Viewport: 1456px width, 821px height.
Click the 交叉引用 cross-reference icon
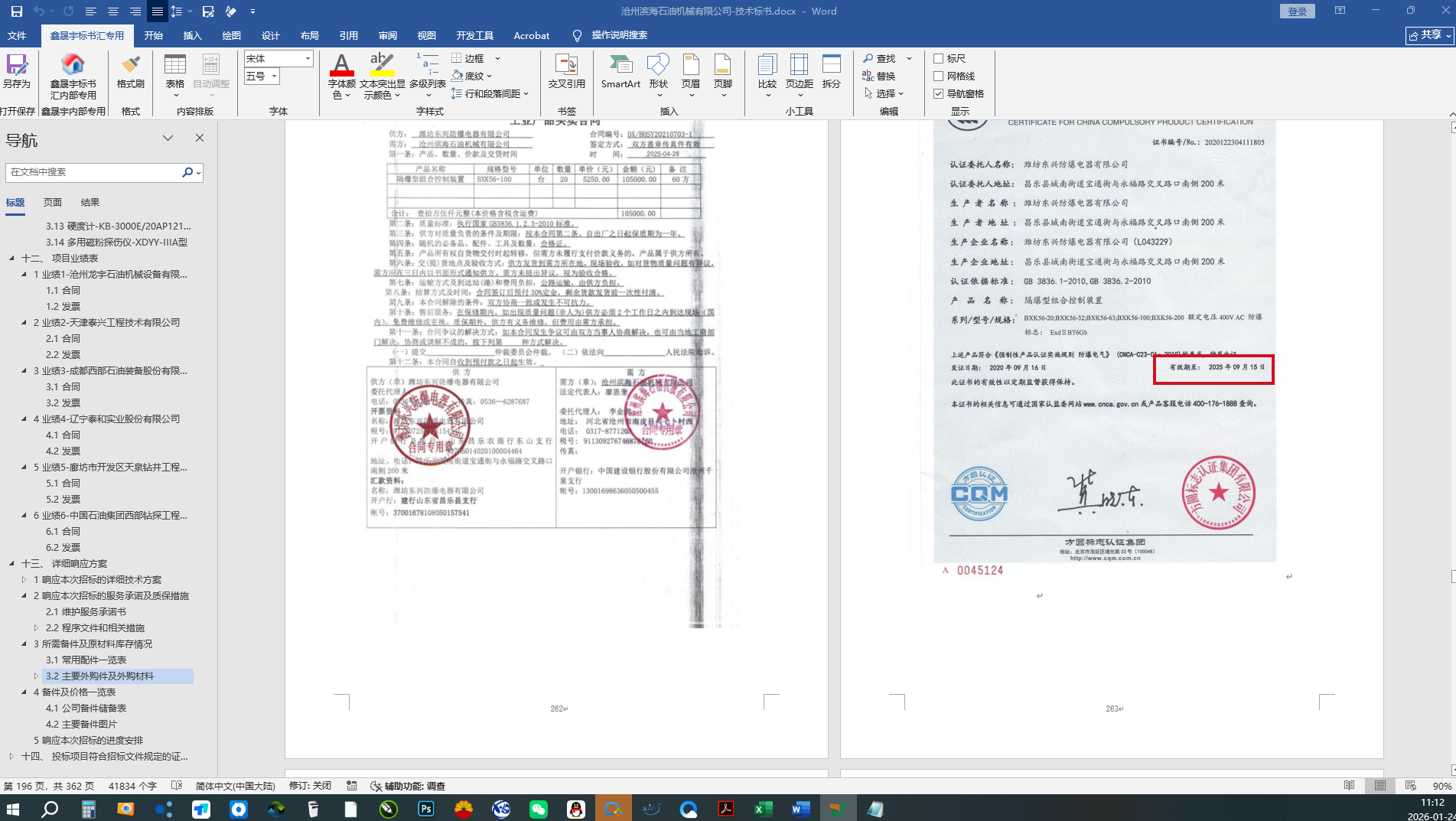[566, 72]
